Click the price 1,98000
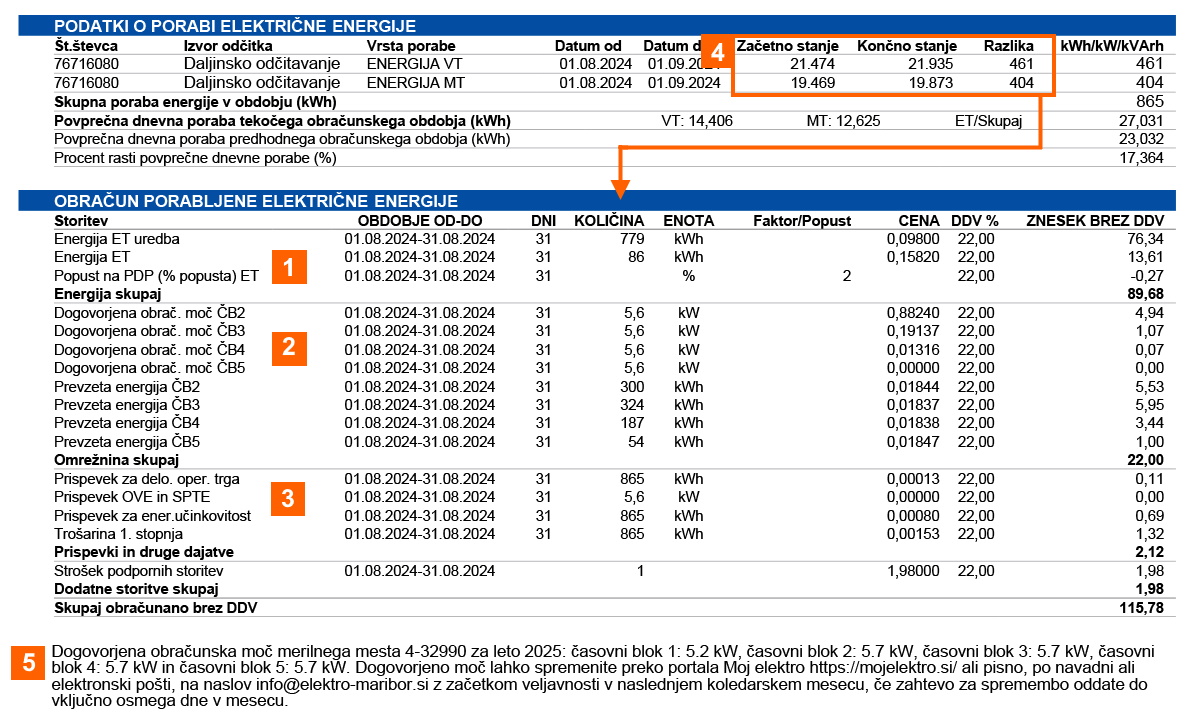 [912, 571]
